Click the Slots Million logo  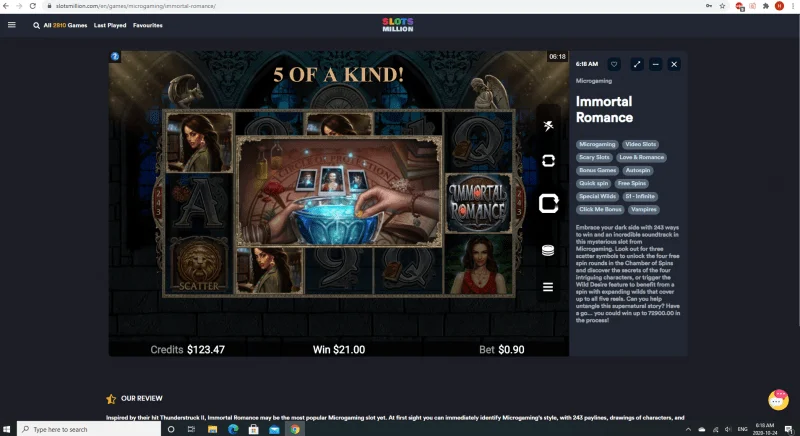398,25
